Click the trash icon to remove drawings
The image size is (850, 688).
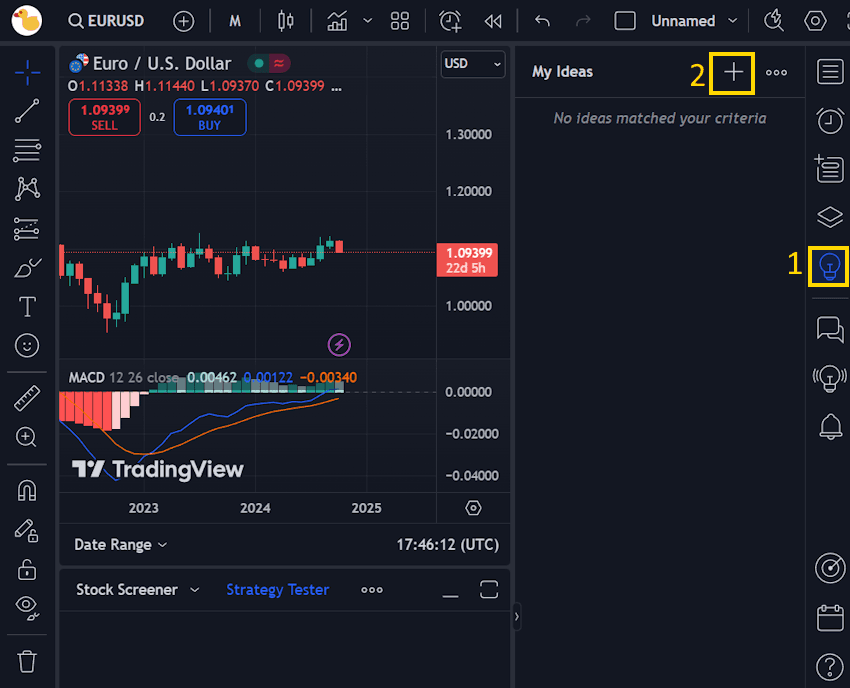pos(26,661)
